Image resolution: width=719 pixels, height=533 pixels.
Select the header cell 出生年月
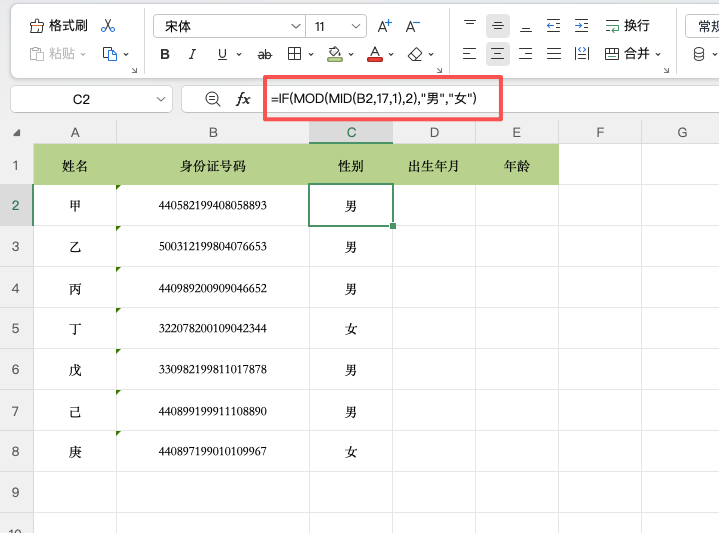434,165
